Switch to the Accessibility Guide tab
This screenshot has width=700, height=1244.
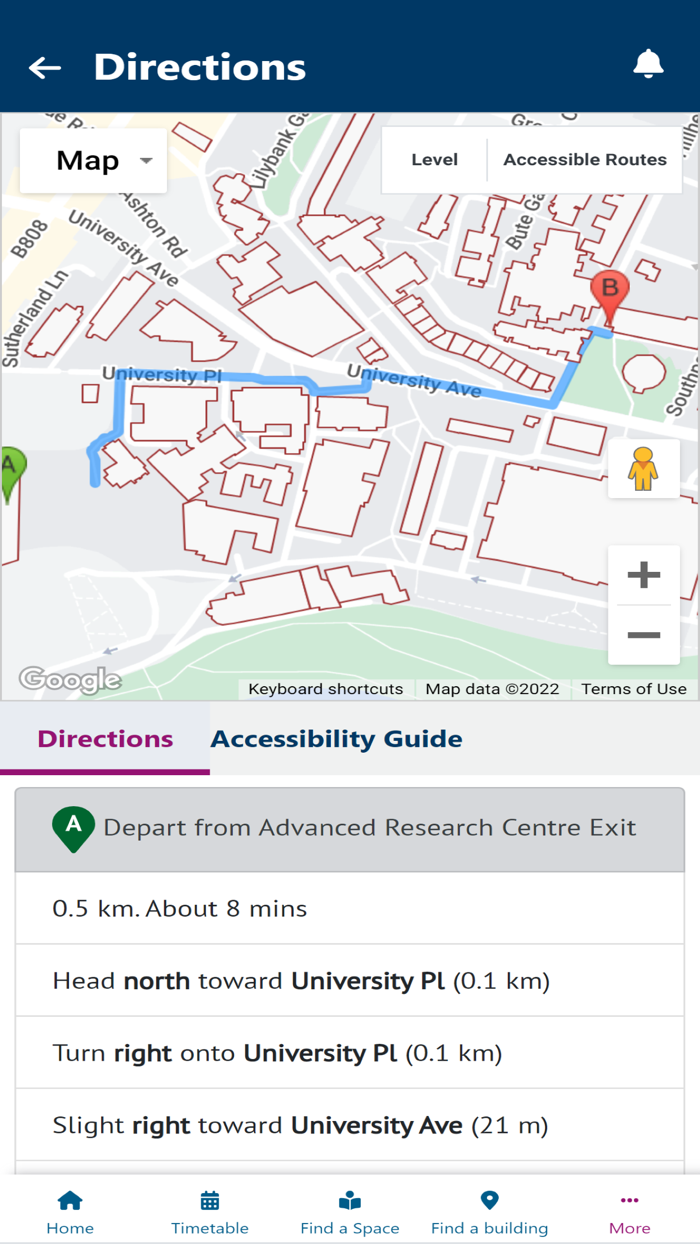click(335, 738)
